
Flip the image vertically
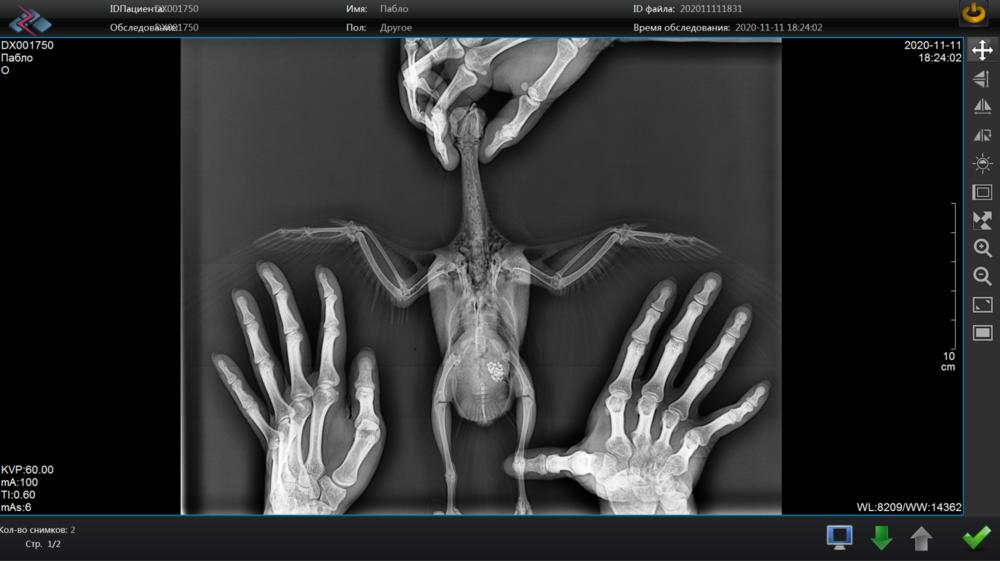pos(982,78)
